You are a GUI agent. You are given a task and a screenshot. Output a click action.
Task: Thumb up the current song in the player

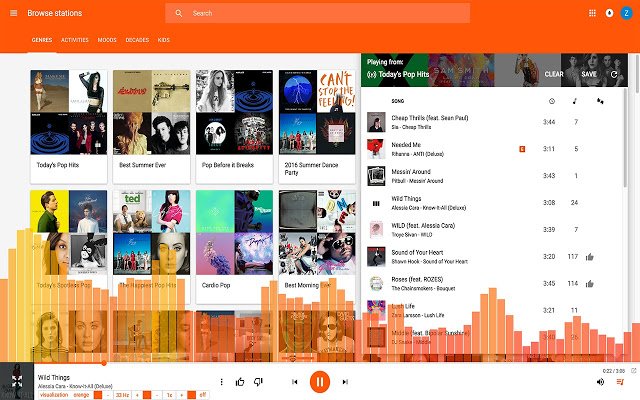pos(240,382)
